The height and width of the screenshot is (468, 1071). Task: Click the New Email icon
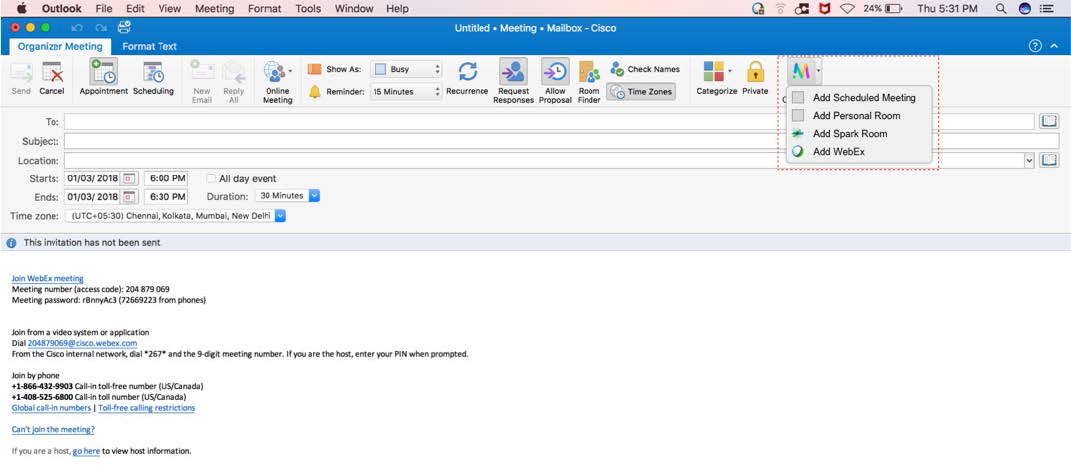(x=202, y=71)
